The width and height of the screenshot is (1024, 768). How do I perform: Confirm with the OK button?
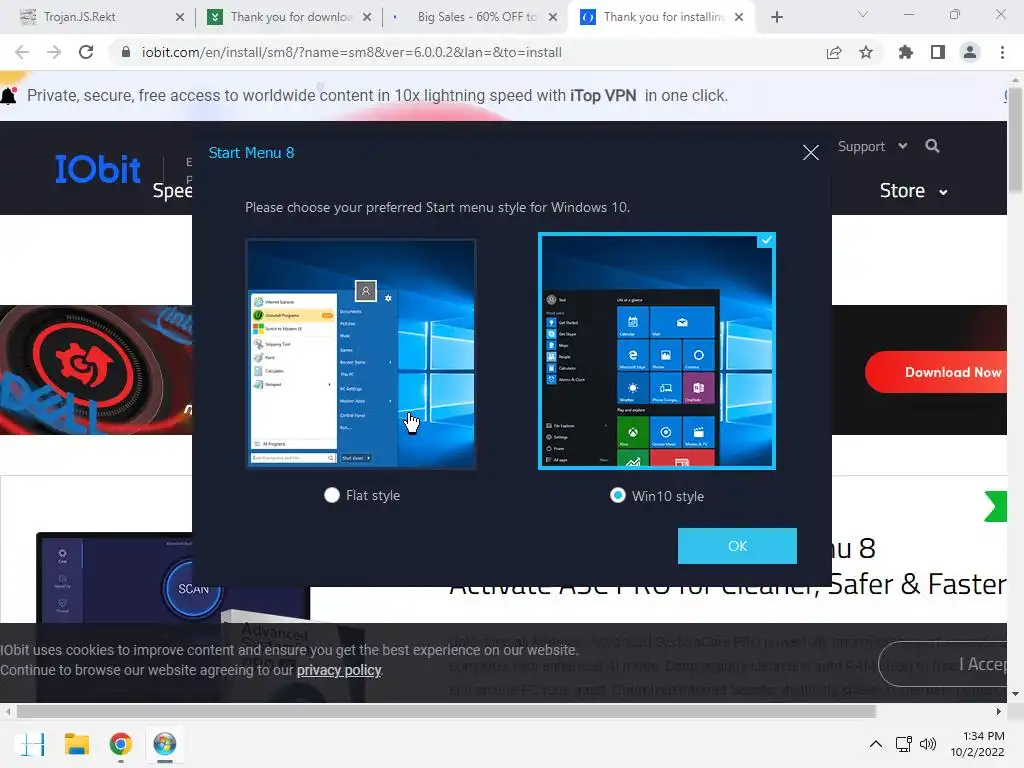(737, 546)
